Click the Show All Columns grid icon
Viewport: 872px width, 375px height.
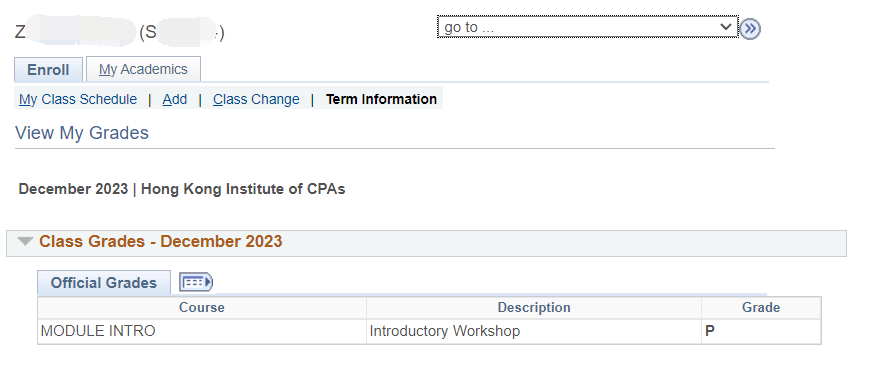(x=196, y=282)
